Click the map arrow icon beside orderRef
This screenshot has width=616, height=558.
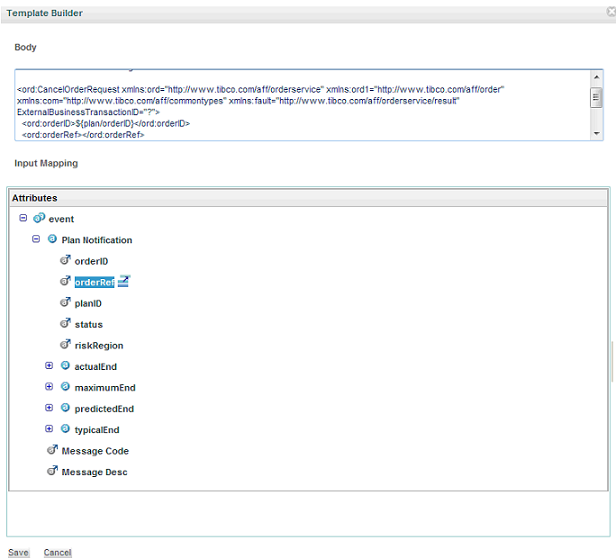[123, 281]
